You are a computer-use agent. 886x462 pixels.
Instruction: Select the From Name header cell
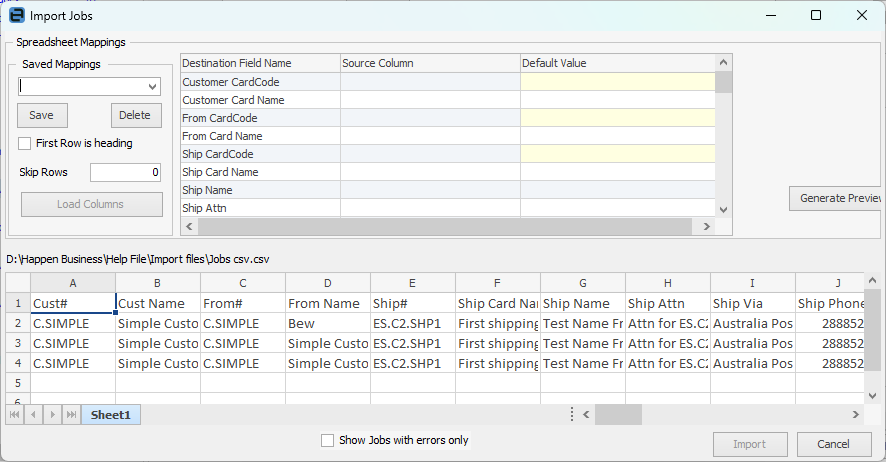click(328, 303)
